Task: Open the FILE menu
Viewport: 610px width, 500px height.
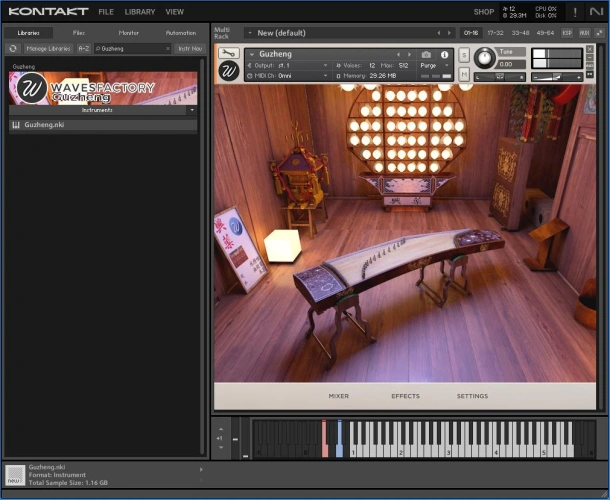Action: coord(106,12)
